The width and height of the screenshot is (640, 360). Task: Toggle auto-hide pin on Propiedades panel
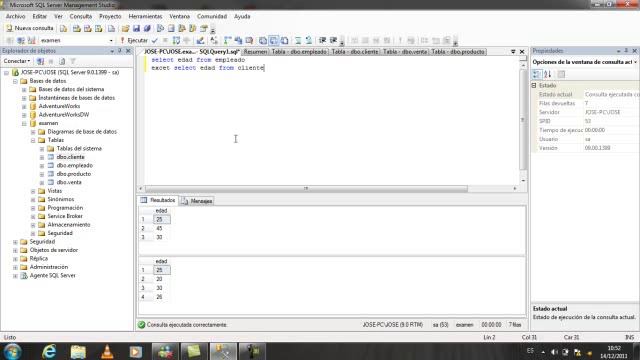(x=626, y=51)
